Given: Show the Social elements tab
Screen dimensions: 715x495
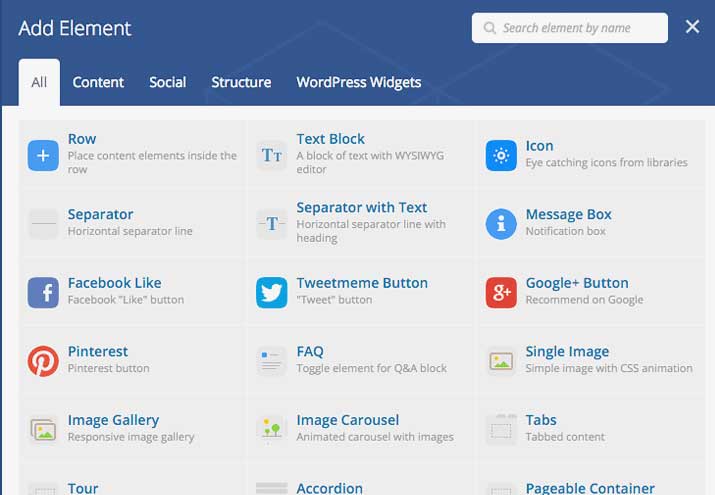Looking at the screenshot, I should (x=167, y=82).
